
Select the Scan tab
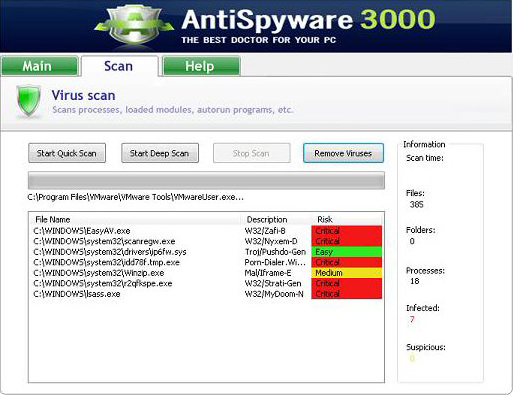119,66
